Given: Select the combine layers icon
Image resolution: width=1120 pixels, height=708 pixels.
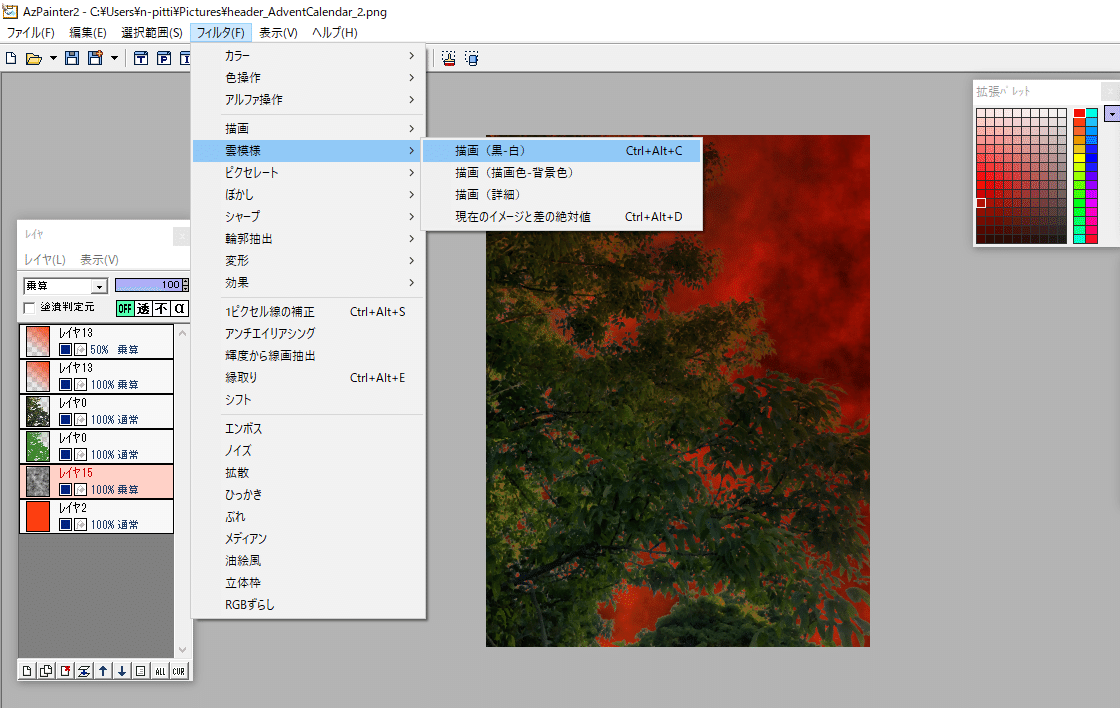Looking at the screenshot, I should [x=83, y=670].
